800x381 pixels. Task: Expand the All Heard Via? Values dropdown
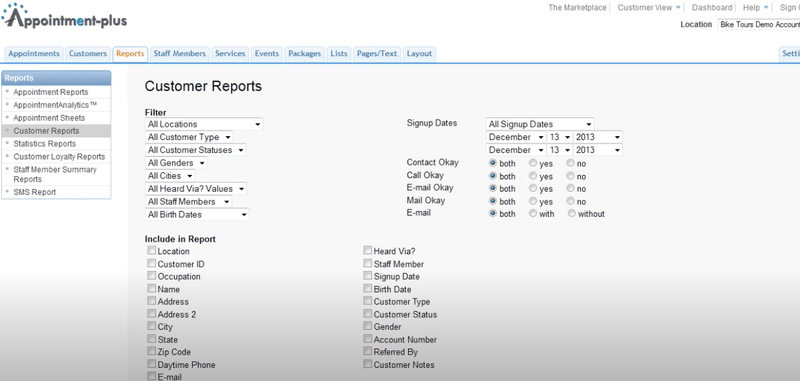tap(196, 189)
